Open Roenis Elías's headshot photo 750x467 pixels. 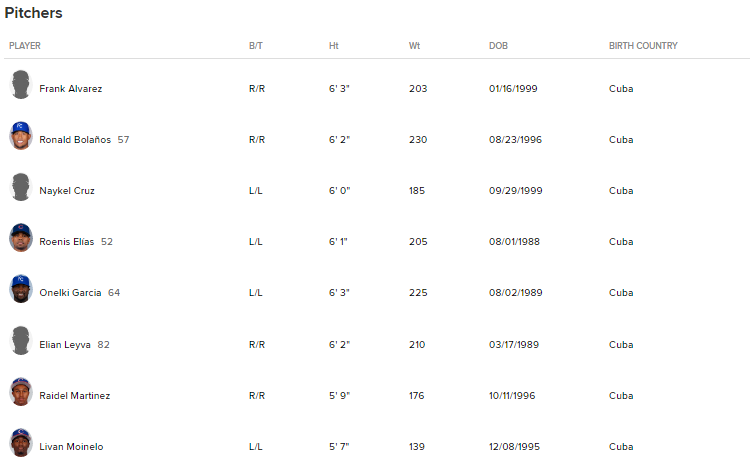tap(21, 238)
